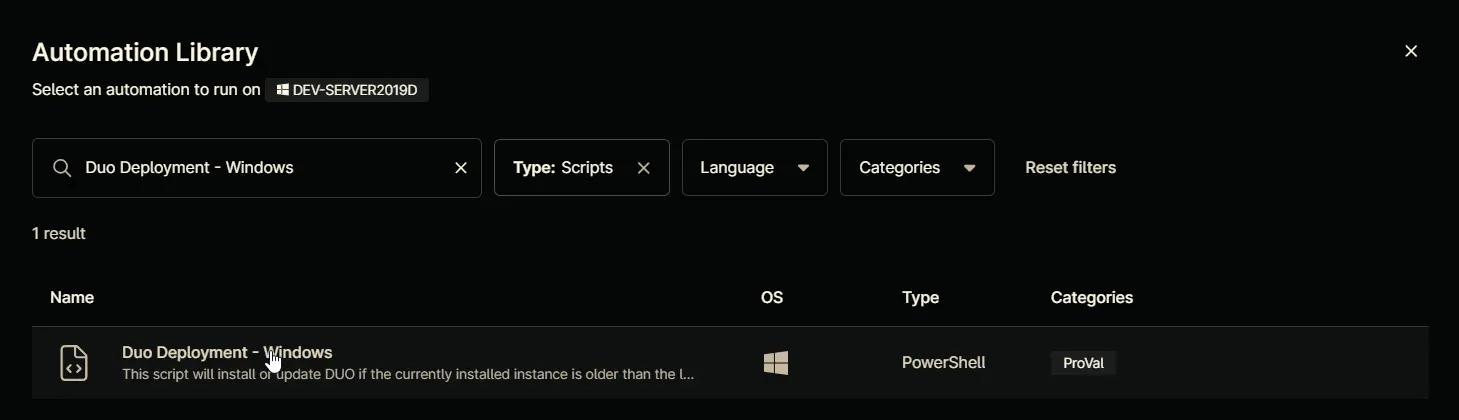Screen dimensions: 1459x420
Task: Click the search magnifier icon
Action: [62, 168]
